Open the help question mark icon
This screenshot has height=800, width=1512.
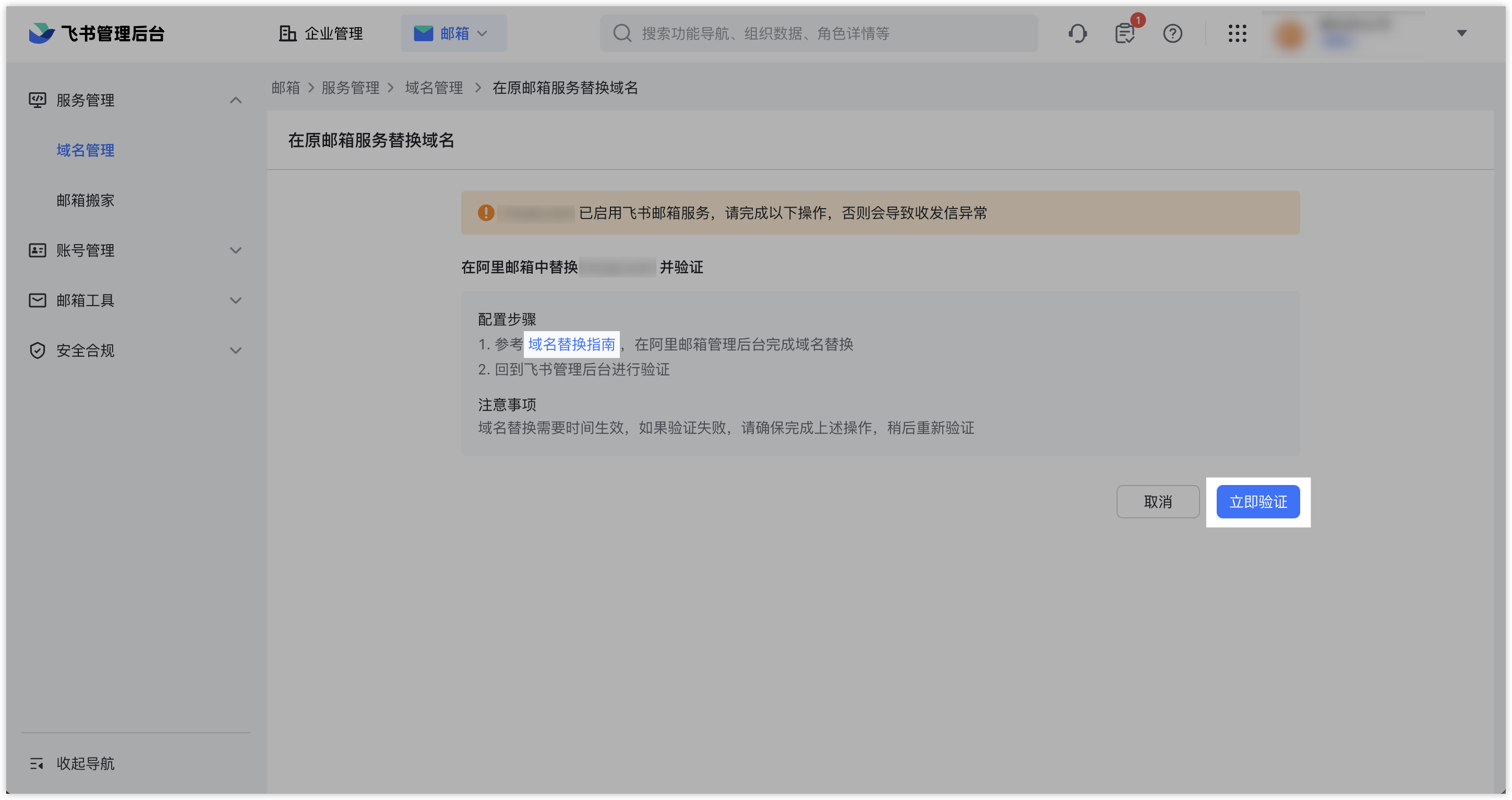pyautogui.click(x=1173, y=33)
